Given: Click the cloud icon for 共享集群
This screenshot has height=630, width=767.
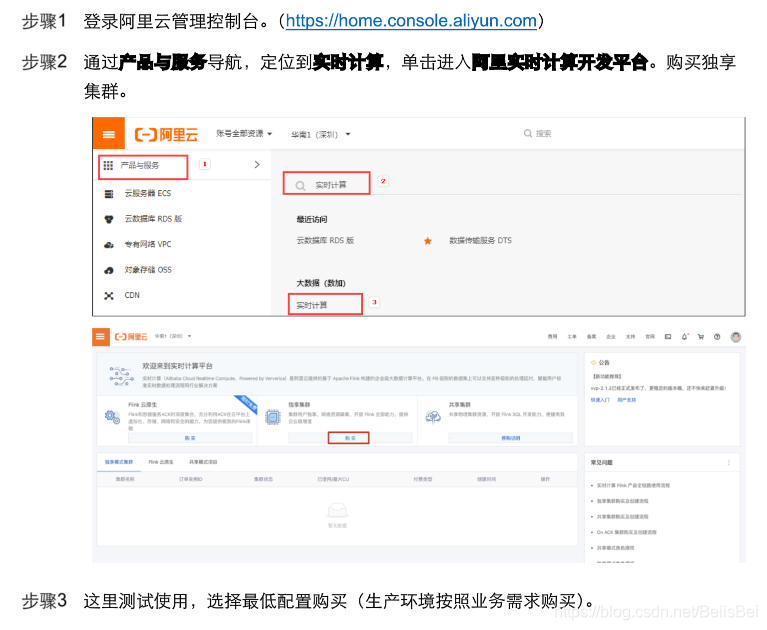Looking at the screenshot, I should (433, 417).
